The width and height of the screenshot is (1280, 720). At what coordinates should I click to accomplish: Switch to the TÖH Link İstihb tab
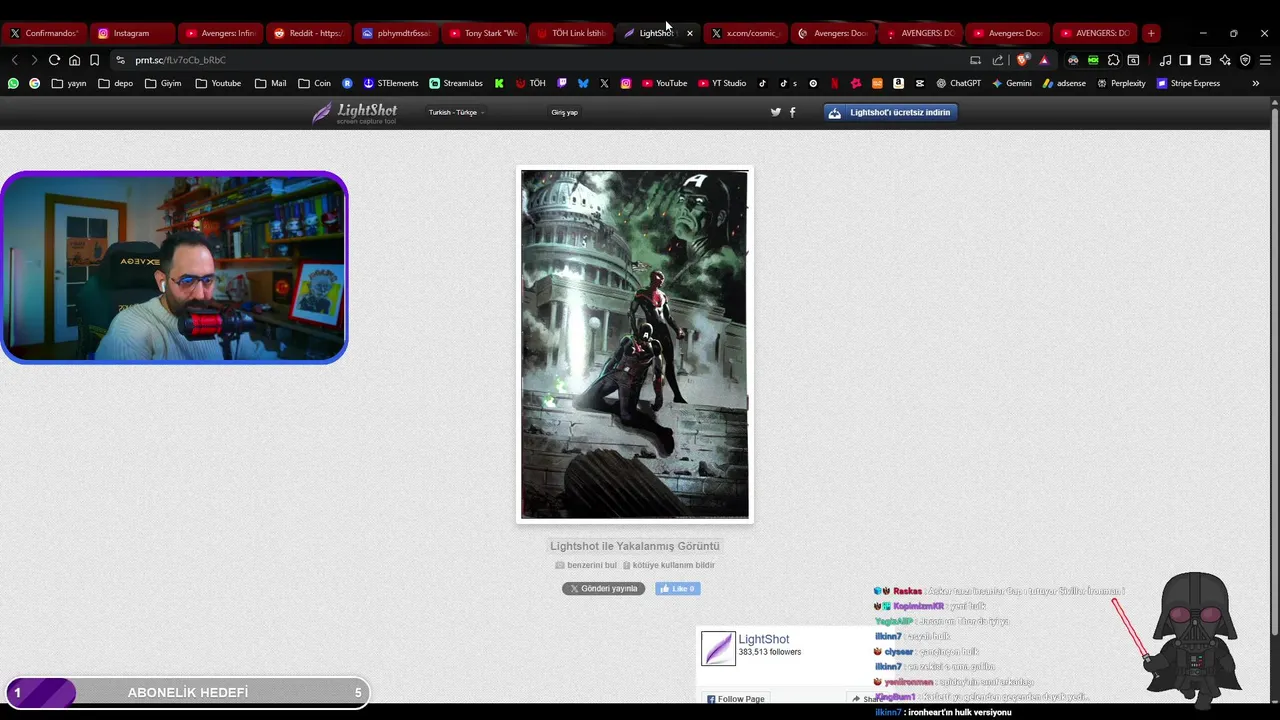point(570,33)
